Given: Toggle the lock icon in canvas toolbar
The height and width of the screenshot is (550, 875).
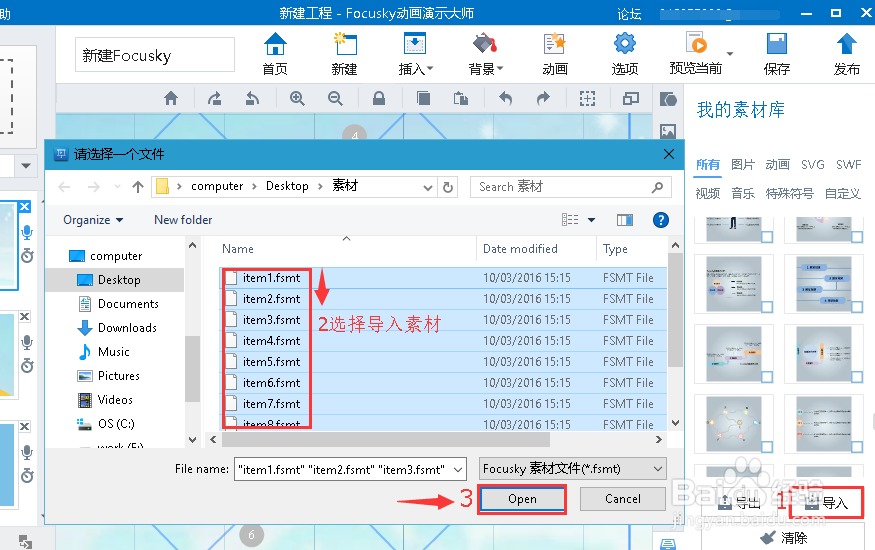Looking at the screenshot, I should [379, 99].
